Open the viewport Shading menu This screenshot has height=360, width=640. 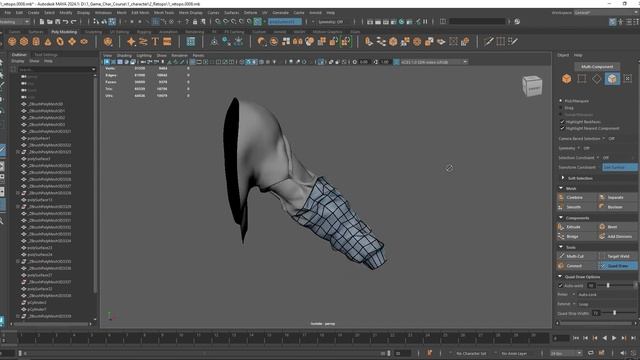(x=124, y=55)
